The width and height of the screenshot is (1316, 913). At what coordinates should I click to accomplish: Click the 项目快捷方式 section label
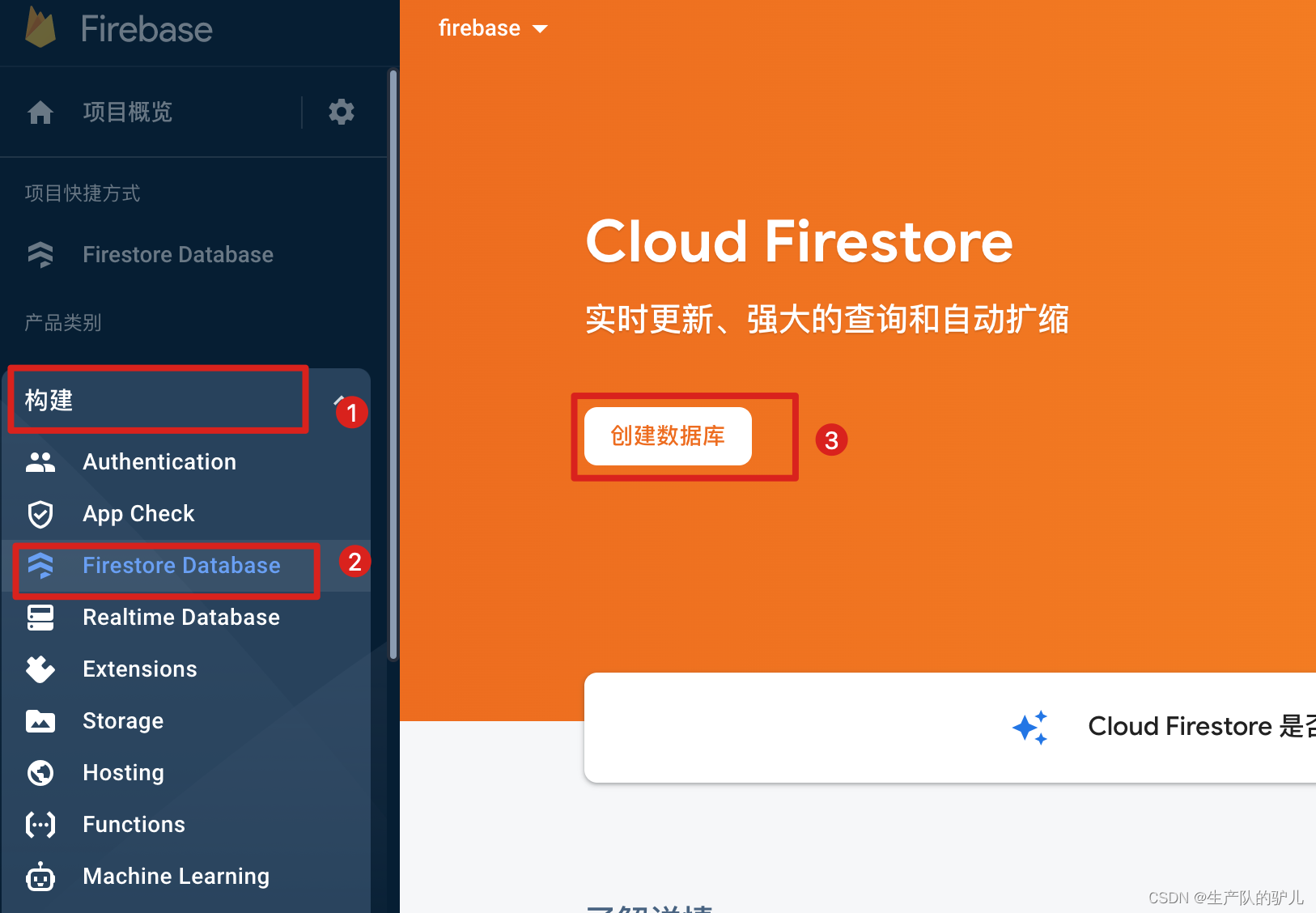coord(83,193)
